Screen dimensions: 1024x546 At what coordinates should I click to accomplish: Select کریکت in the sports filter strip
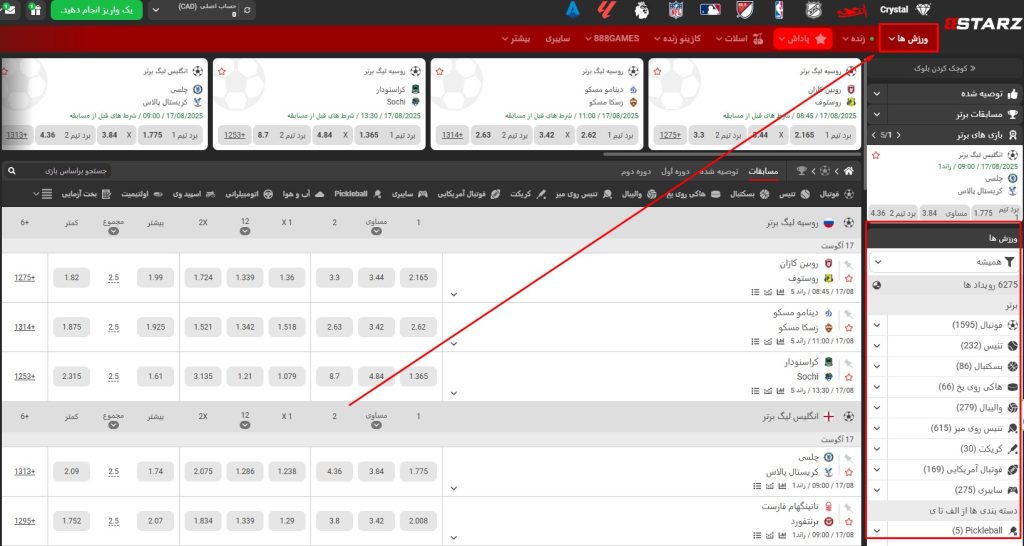point(528,194)
